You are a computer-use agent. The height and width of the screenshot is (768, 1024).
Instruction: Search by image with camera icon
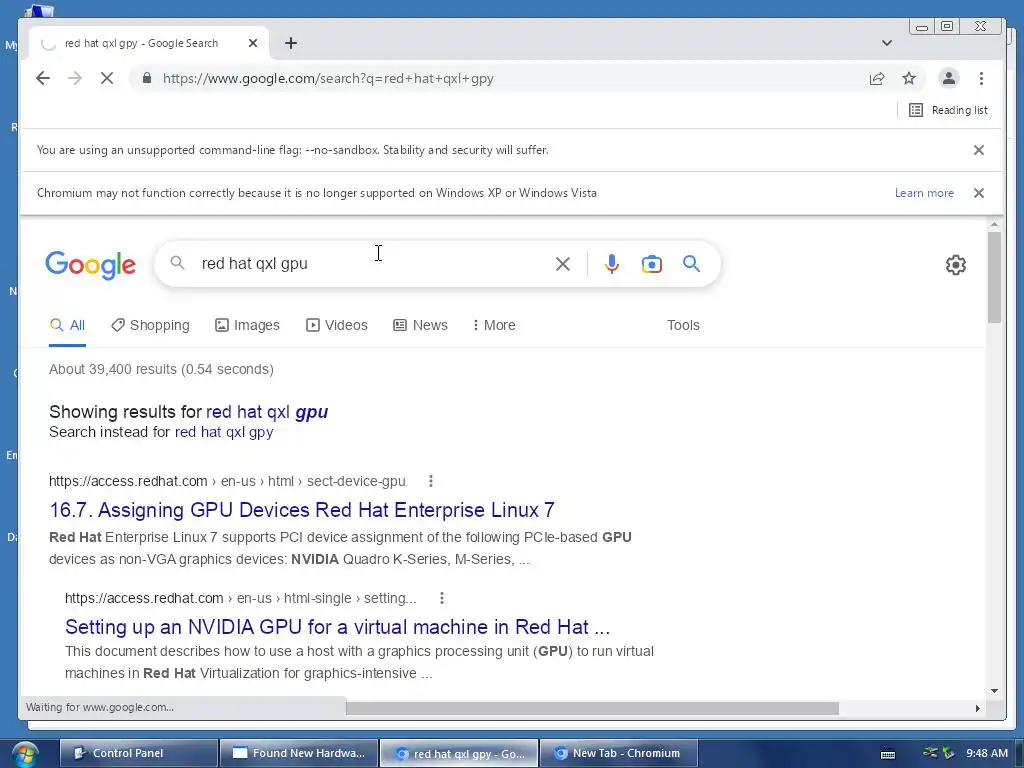[x=651, y=264]
